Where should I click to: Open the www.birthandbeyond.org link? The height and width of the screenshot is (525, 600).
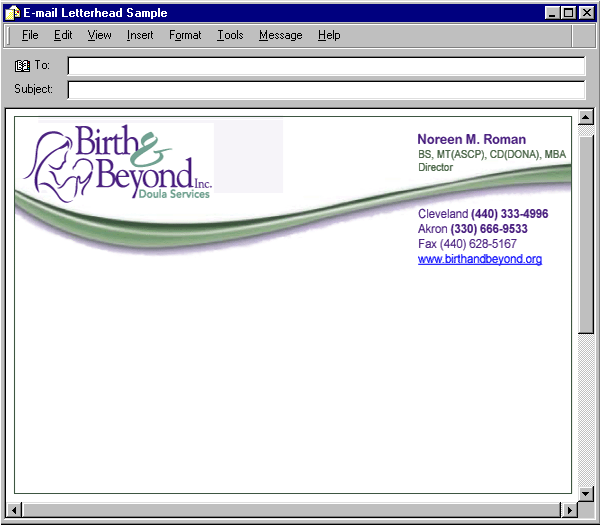(x=480, y=259)
